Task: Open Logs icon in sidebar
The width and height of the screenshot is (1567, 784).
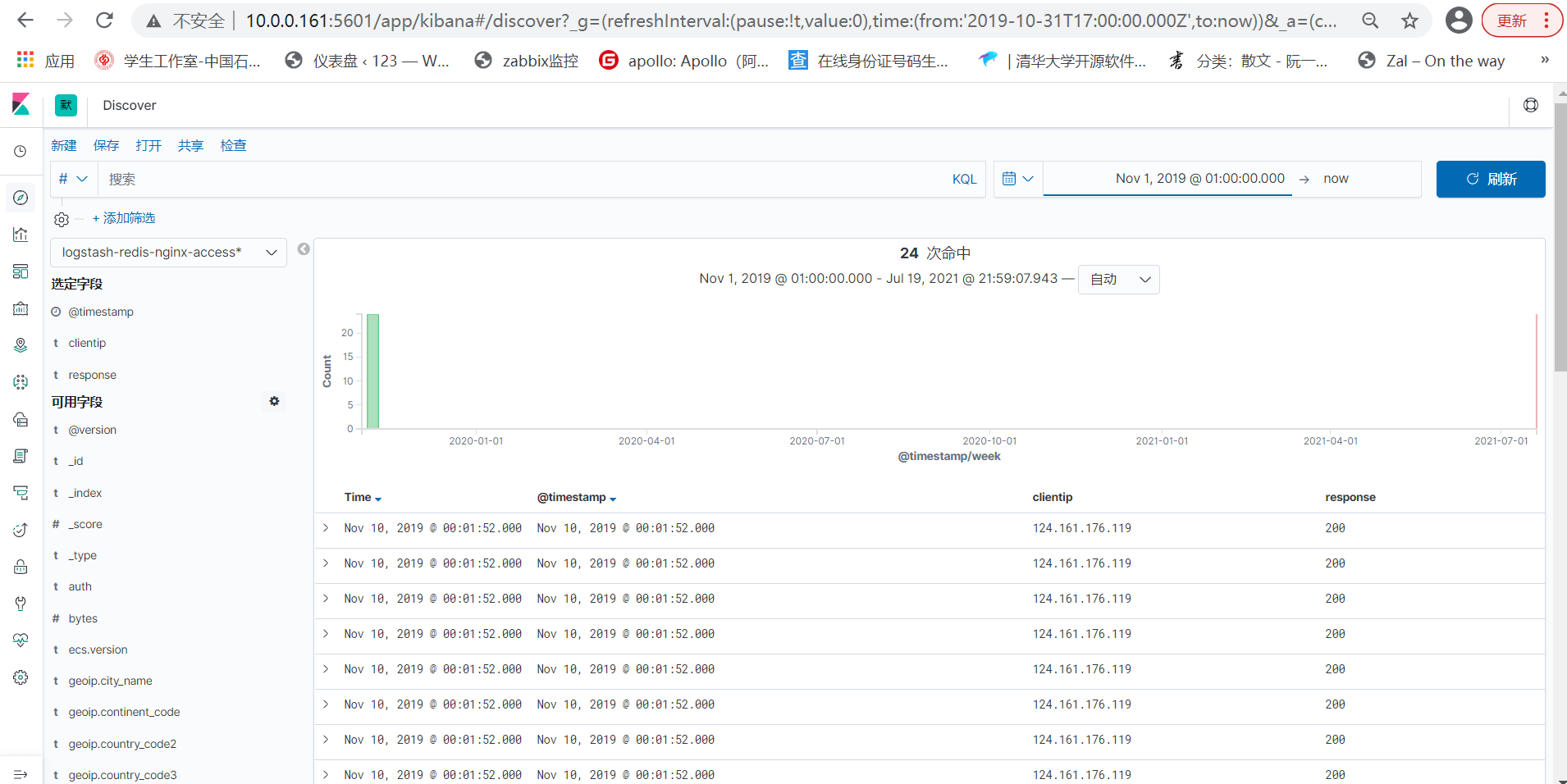Action: click(x=21, y=456)
